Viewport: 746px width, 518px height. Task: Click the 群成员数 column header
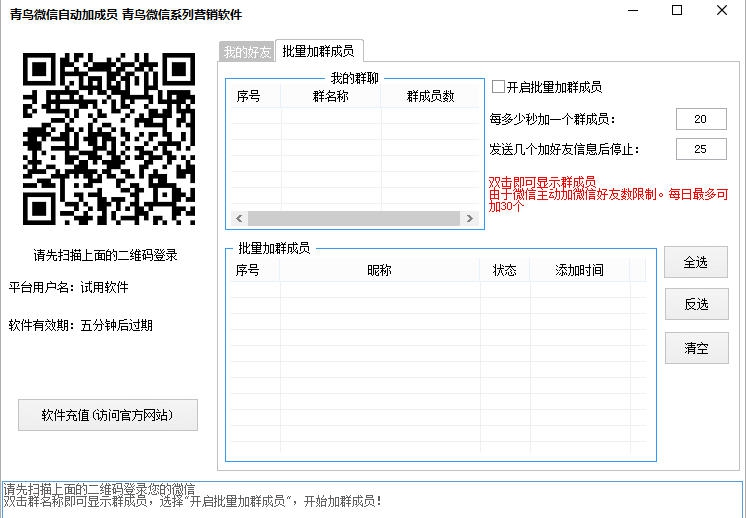(x=430, y=97)
